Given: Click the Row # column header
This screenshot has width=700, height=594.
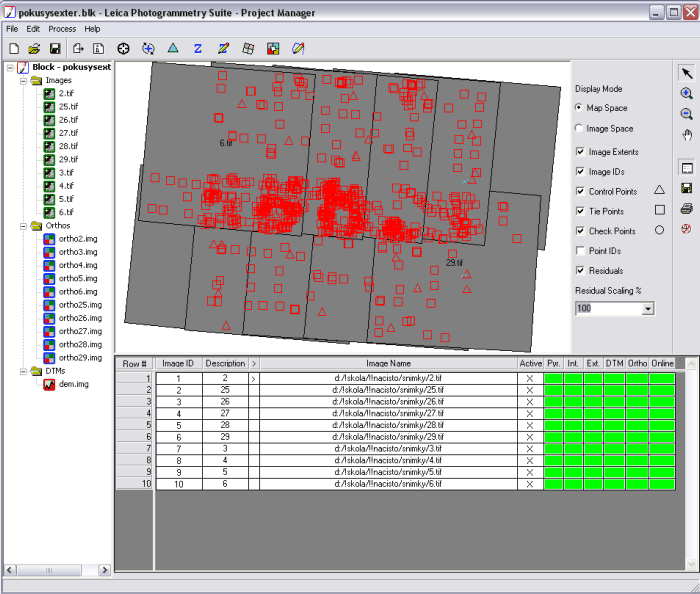Looking at the screenshot, I should [134, 364].
